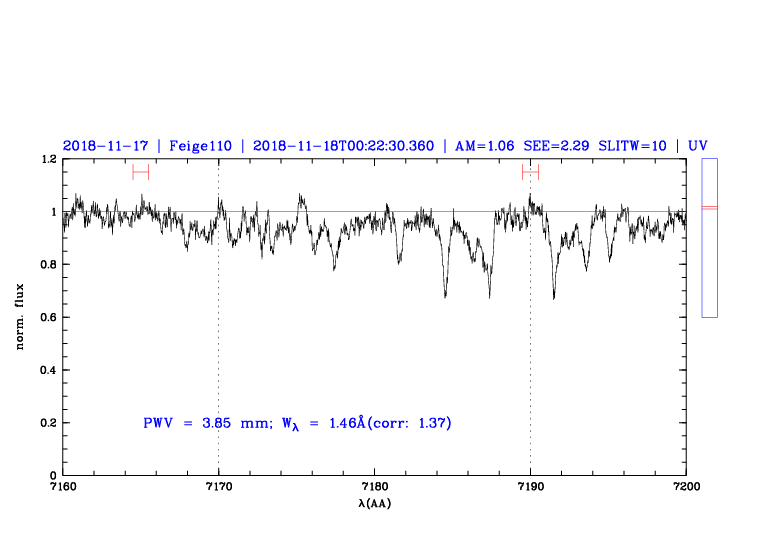Click the 7180 tick label on the x-axis

(x=374, y=487)
